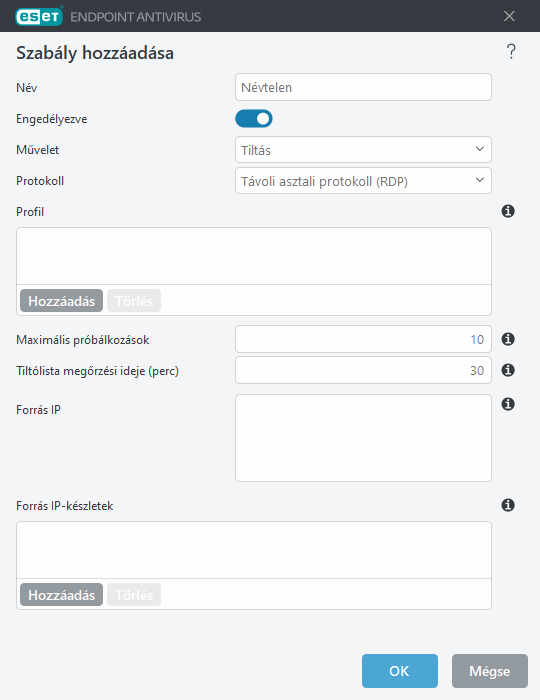Click Hozzáadás under Forrás IP-készletek list
Viewport: 540px width, 700px height.
(62, 595)
